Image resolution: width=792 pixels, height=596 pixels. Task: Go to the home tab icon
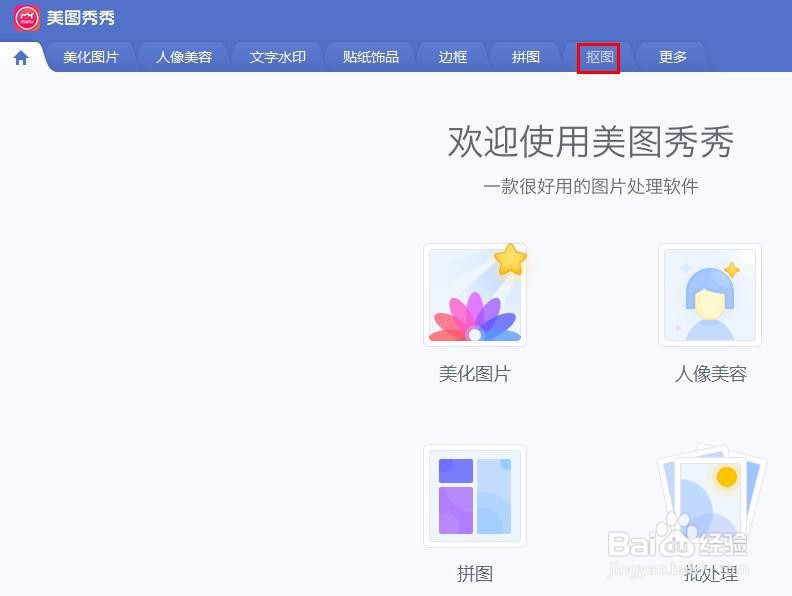[x=21, y=58]
